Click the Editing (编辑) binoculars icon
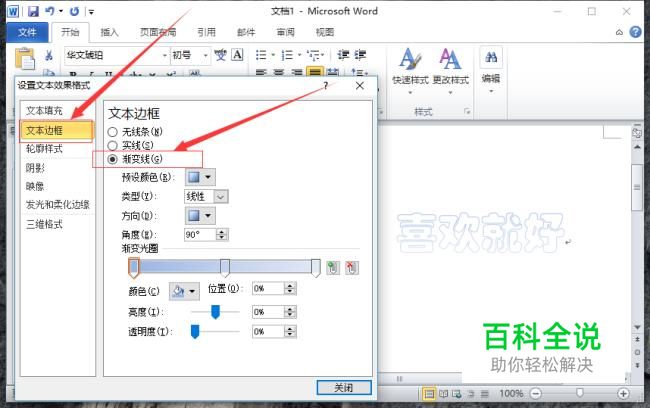650x408 pixels. tap(491, 57)
